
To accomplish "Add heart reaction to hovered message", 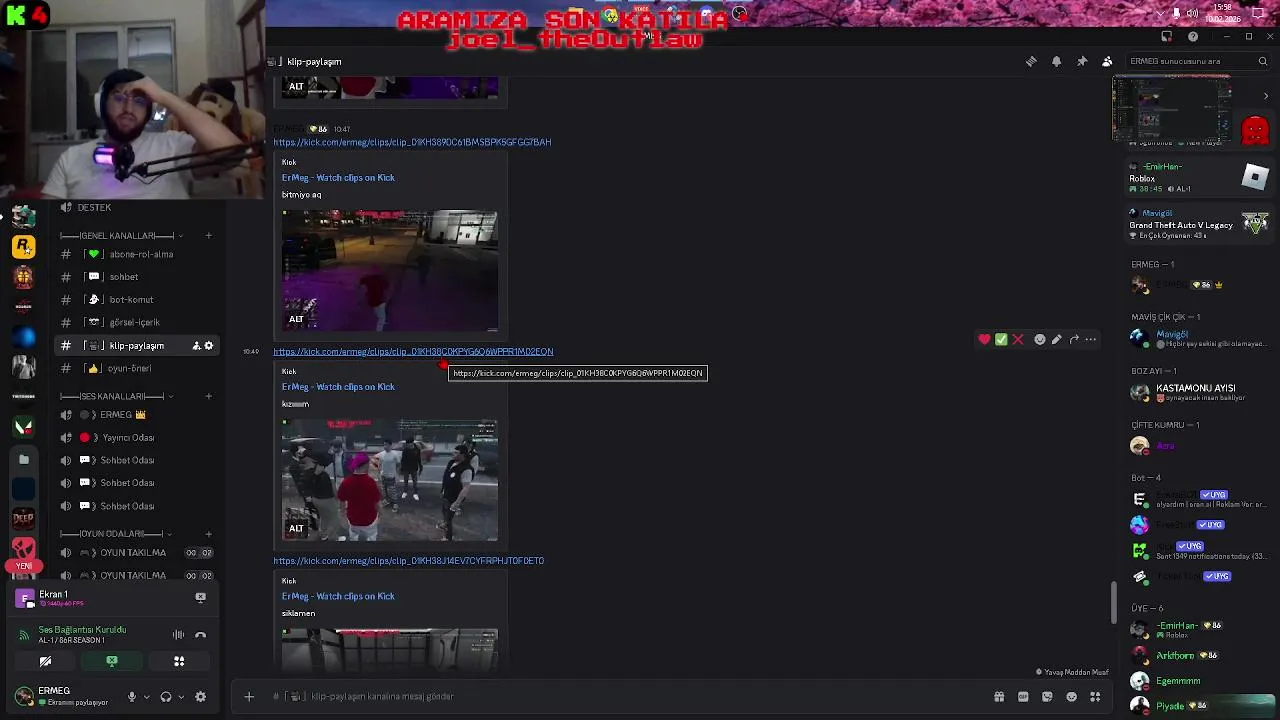I will pyautogui.click(x=984, y=340).
